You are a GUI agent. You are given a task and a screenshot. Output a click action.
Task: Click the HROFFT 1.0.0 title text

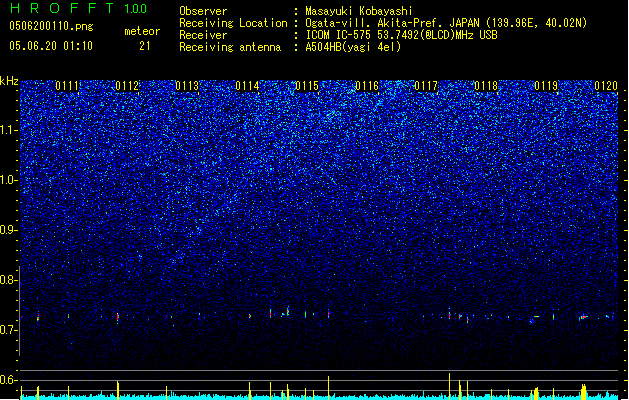(78, 8)
